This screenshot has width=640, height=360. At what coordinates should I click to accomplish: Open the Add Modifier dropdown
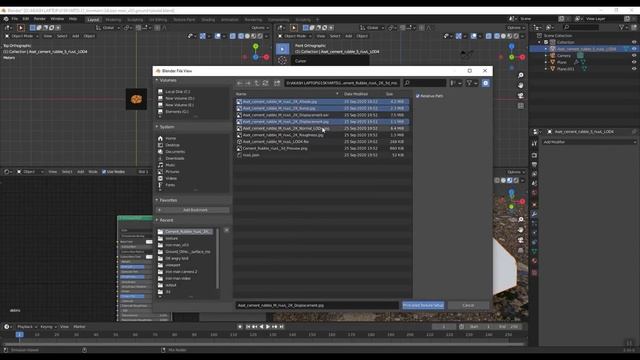(589, 142)
